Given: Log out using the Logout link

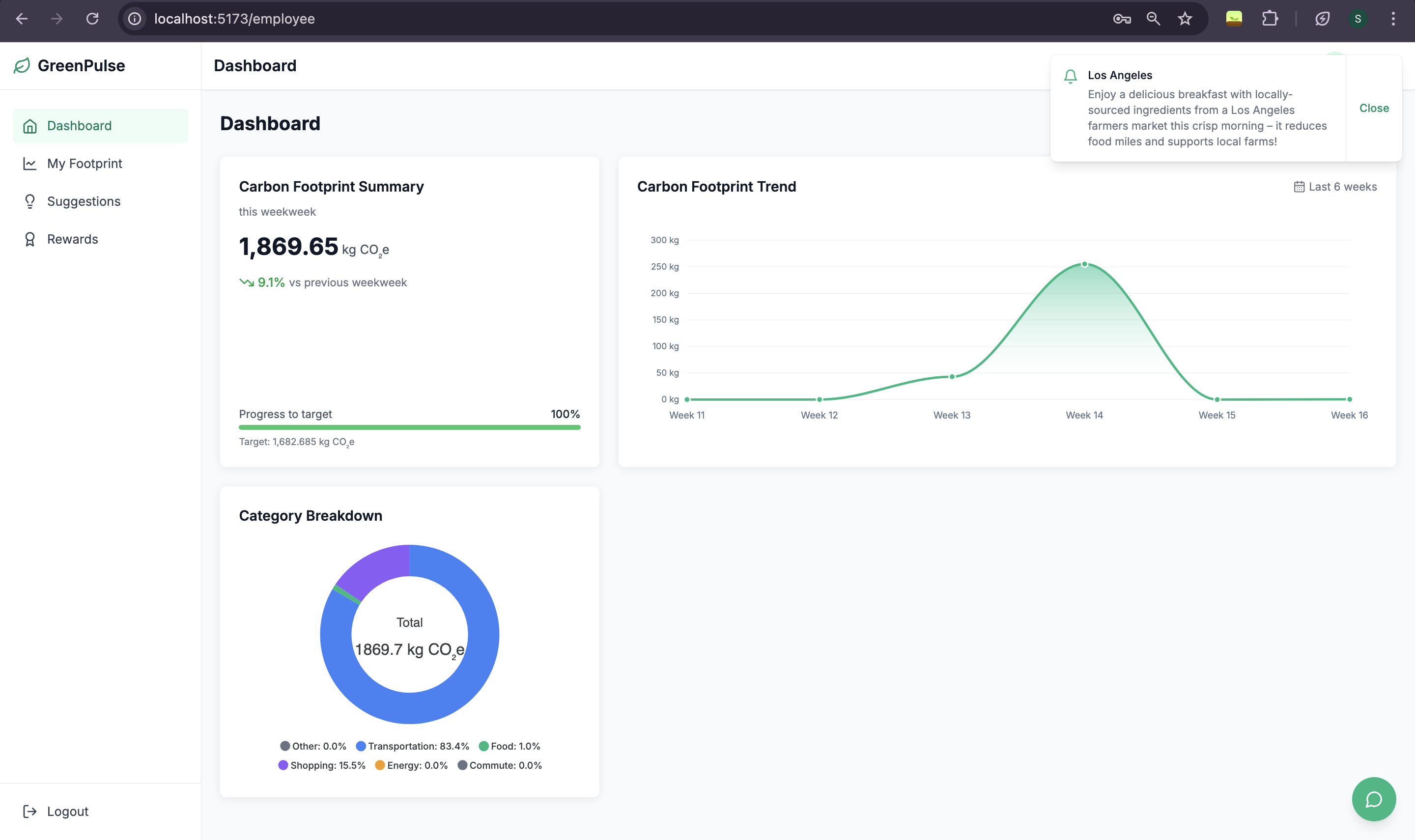Looking at the screenshot, I should point(67,811).
